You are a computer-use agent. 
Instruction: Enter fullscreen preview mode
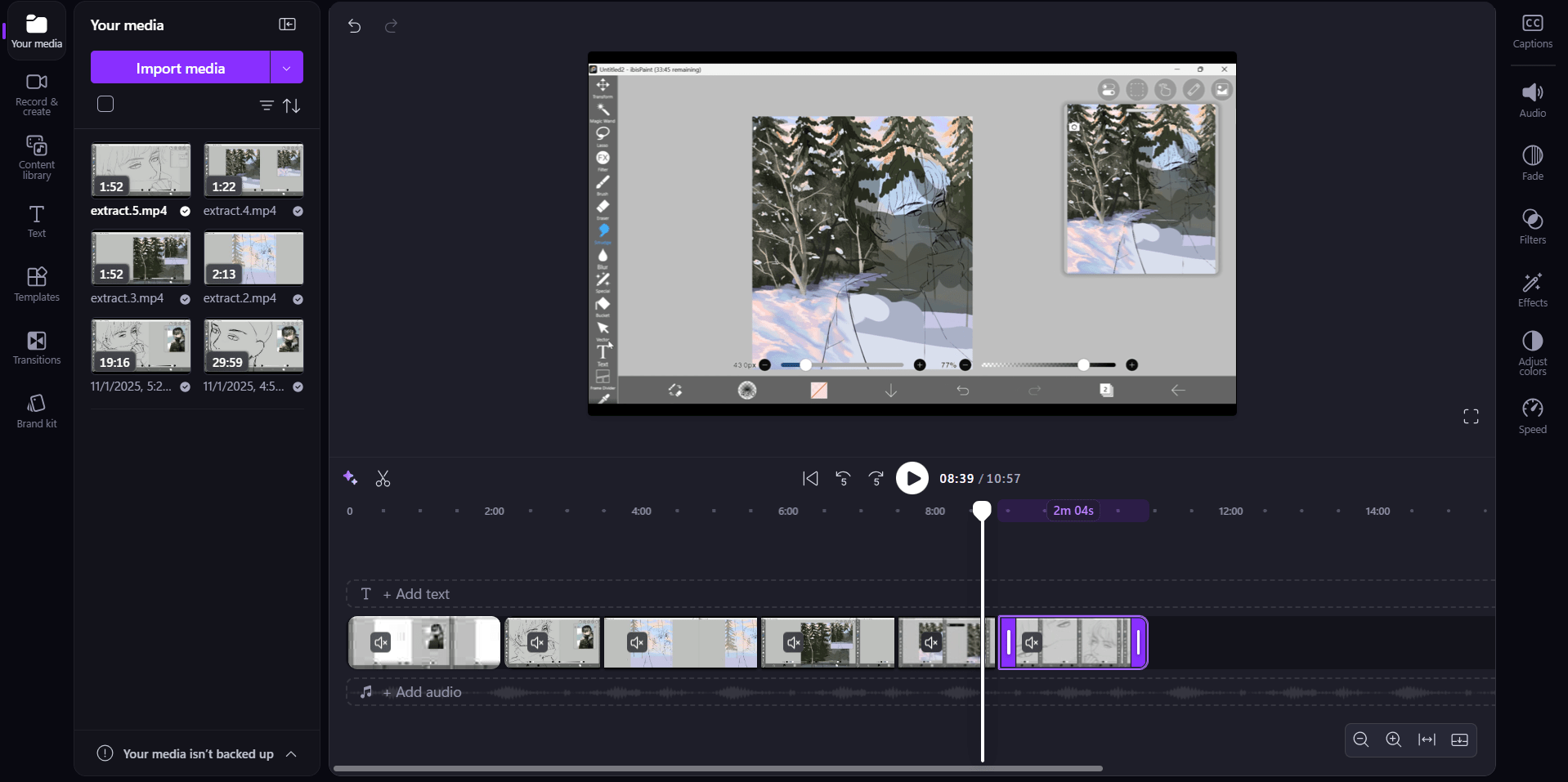tap(1471, 417)
